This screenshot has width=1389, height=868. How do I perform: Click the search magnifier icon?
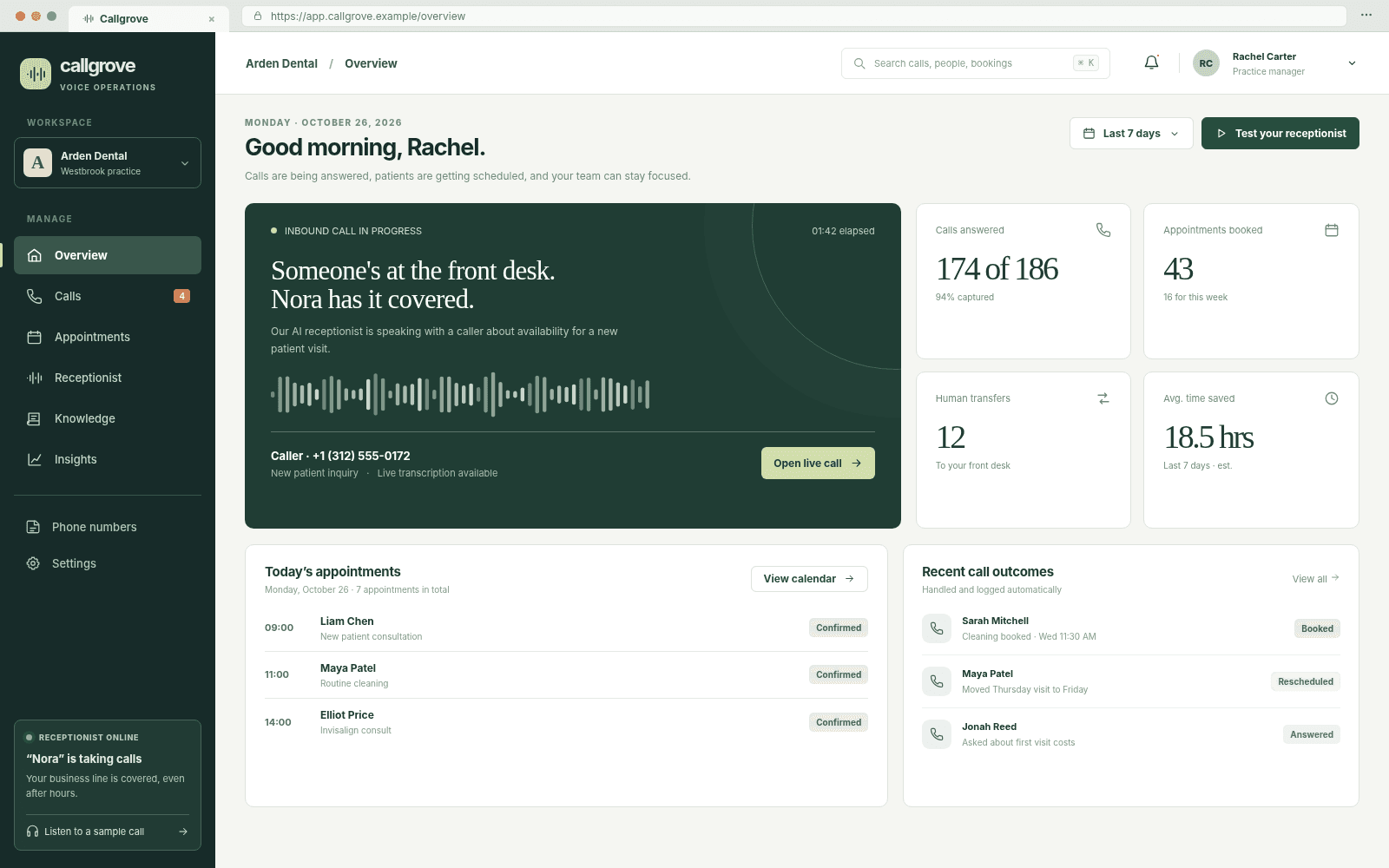[859, 63]
